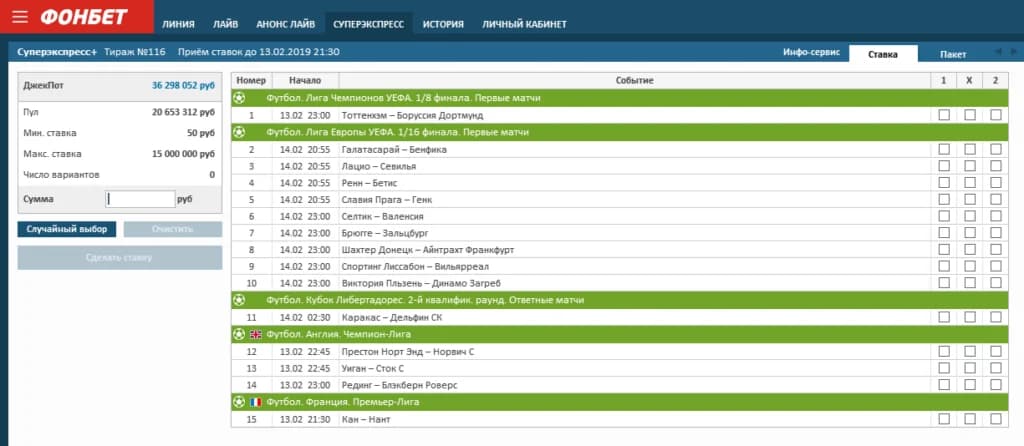Click the ДжекПот amount 36 298 052 руб

pyautogui.click(x=183, y=86)
